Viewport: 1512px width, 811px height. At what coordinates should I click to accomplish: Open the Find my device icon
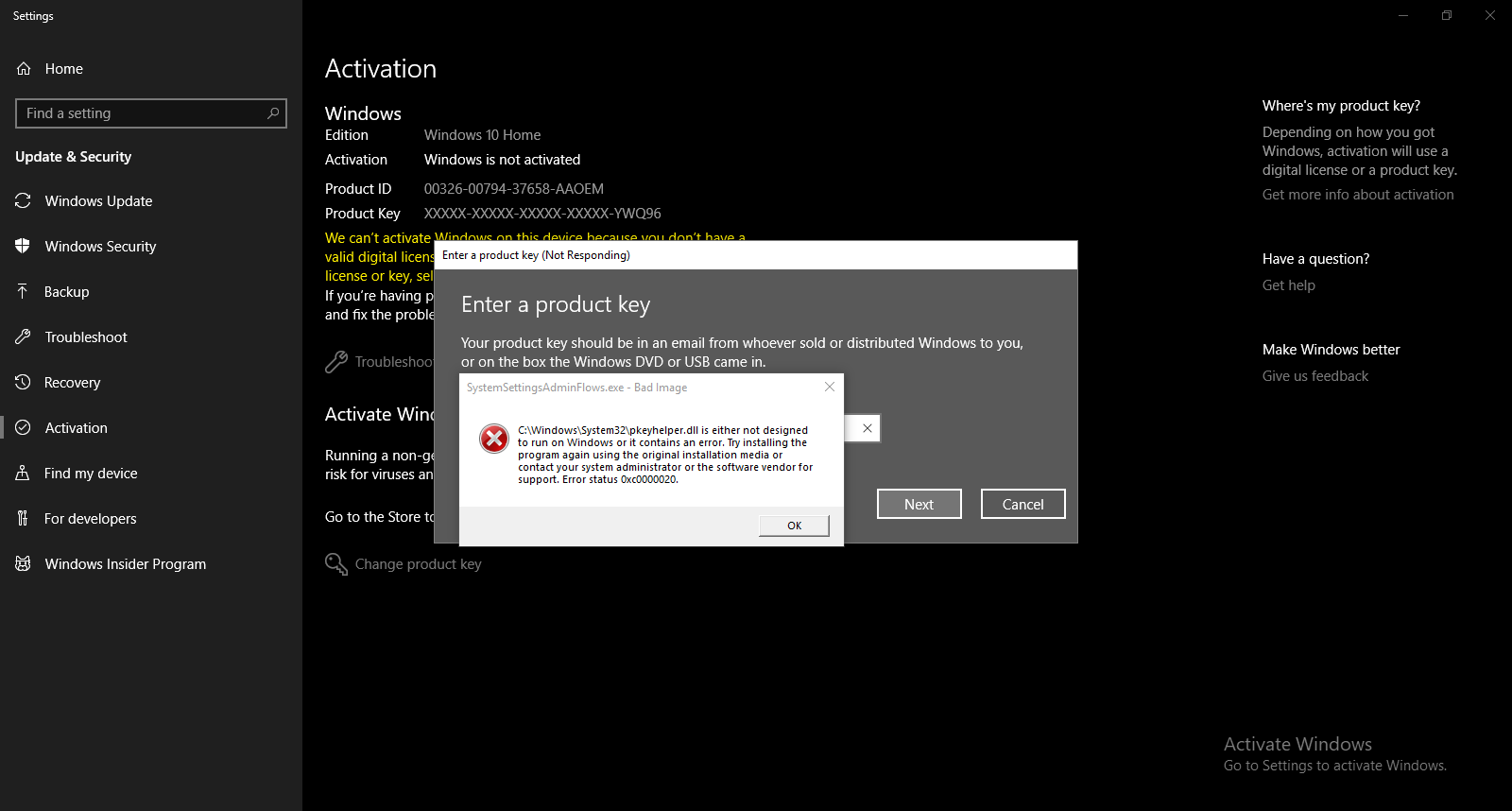23,474
